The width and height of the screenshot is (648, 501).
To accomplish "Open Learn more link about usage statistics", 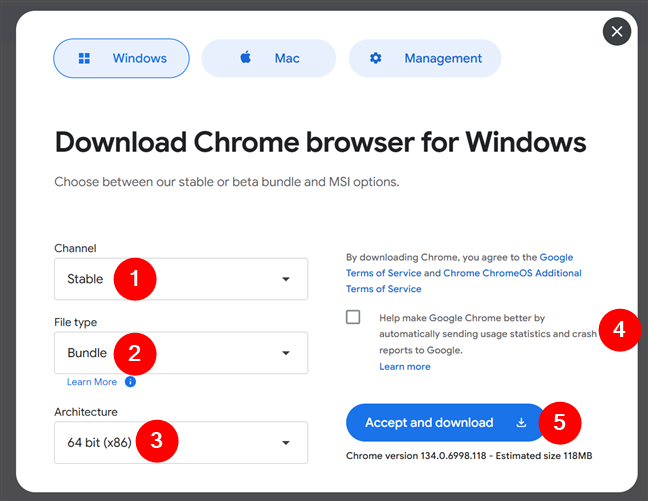I will tap(405, 367).
